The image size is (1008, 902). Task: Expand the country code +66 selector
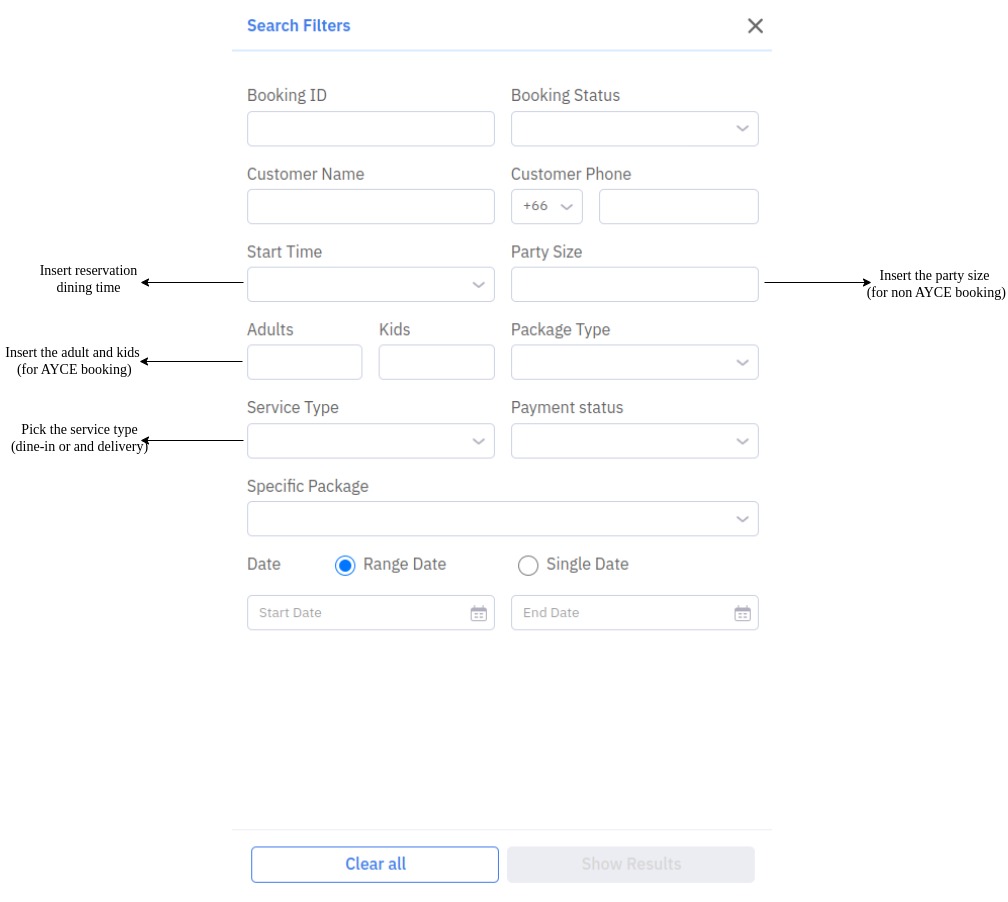pyautogui.click(x=546, y=206)
